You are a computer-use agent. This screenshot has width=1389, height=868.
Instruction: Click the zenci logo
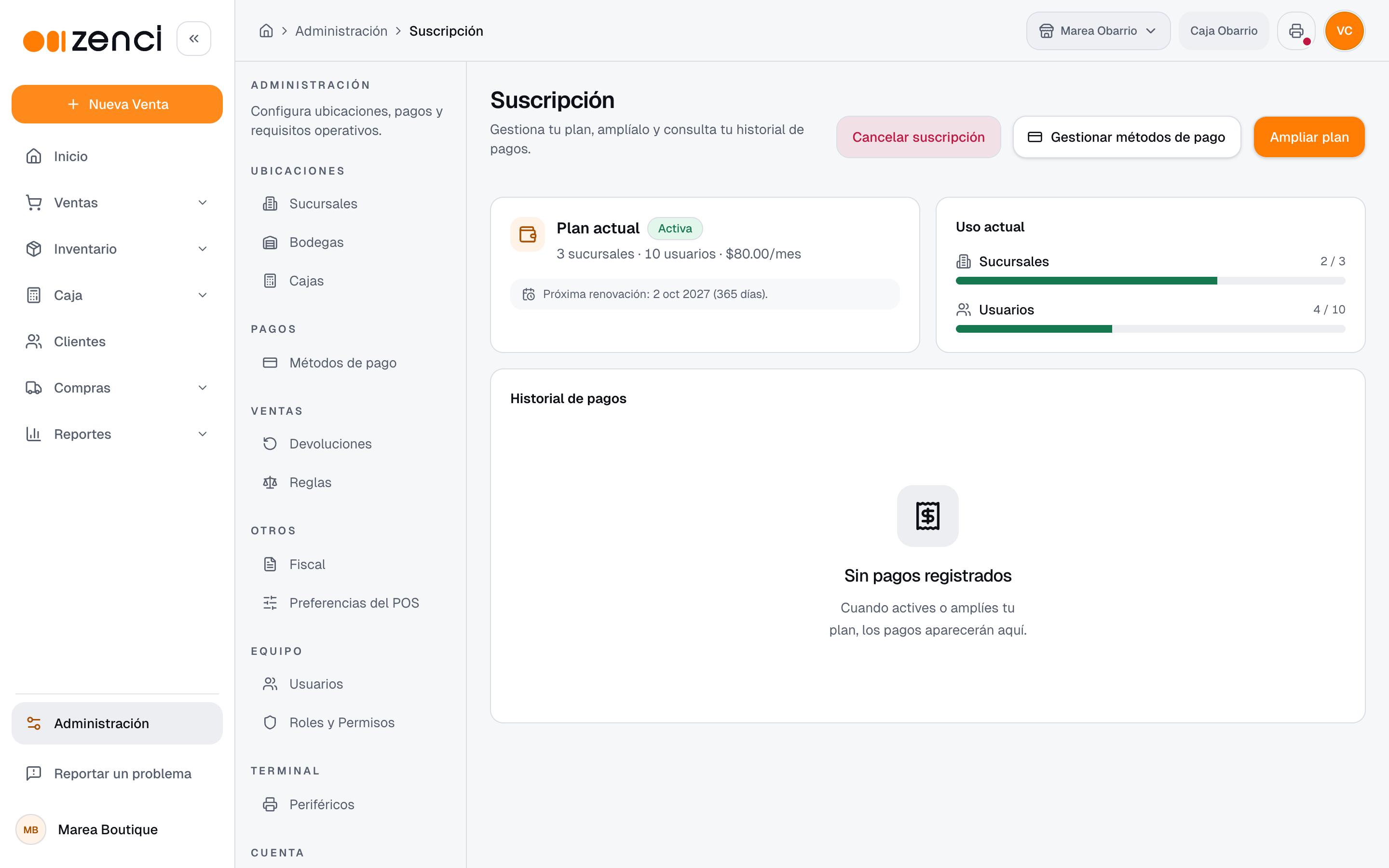pyautogui.click(x=93, y=39)
